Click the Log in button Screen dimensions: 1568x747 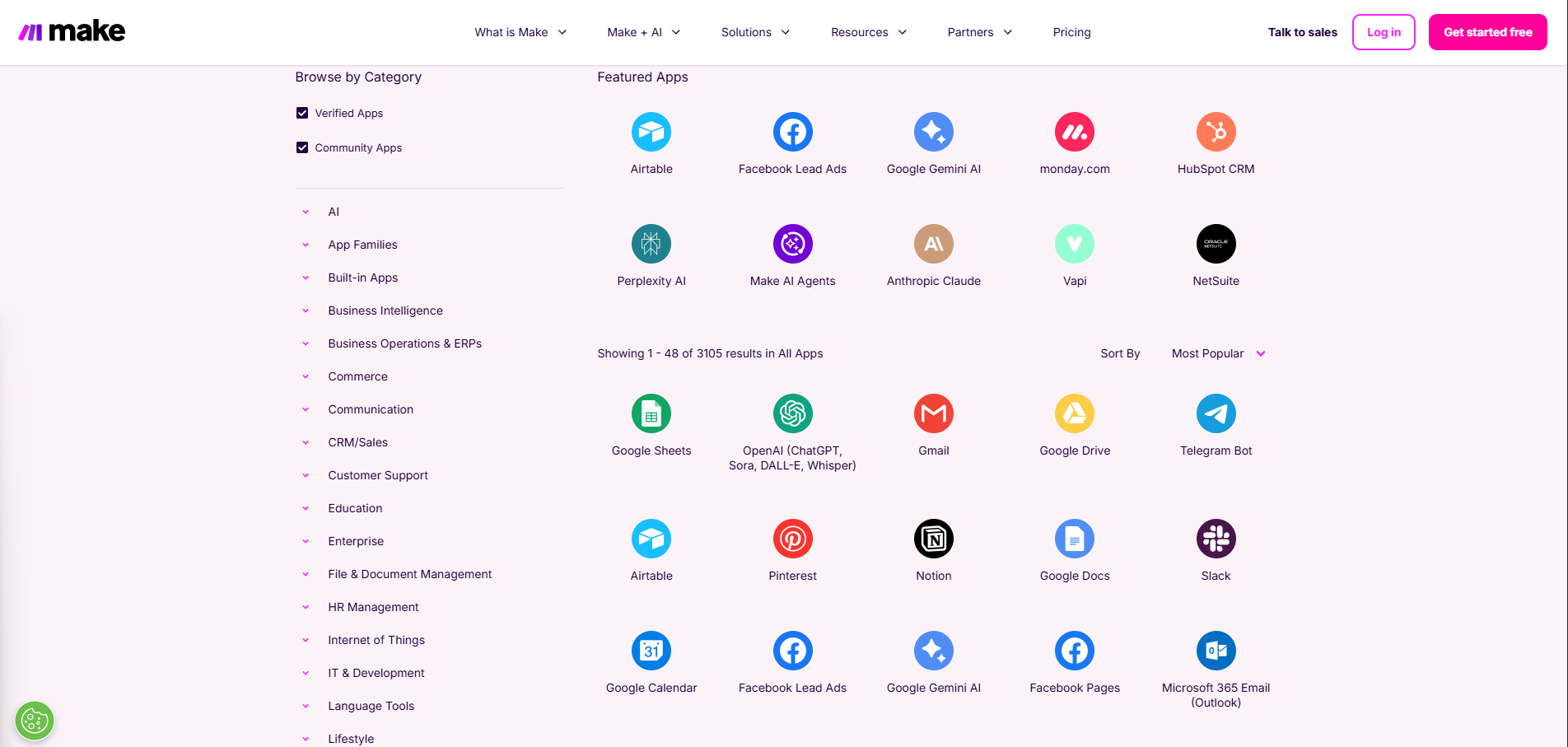point(1384,32)
